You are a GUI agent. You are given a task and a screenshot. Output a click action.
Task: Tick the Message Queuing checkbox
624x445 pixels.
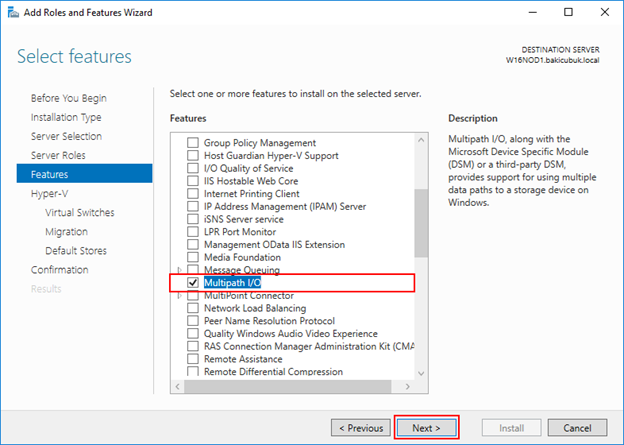(193, 269)
